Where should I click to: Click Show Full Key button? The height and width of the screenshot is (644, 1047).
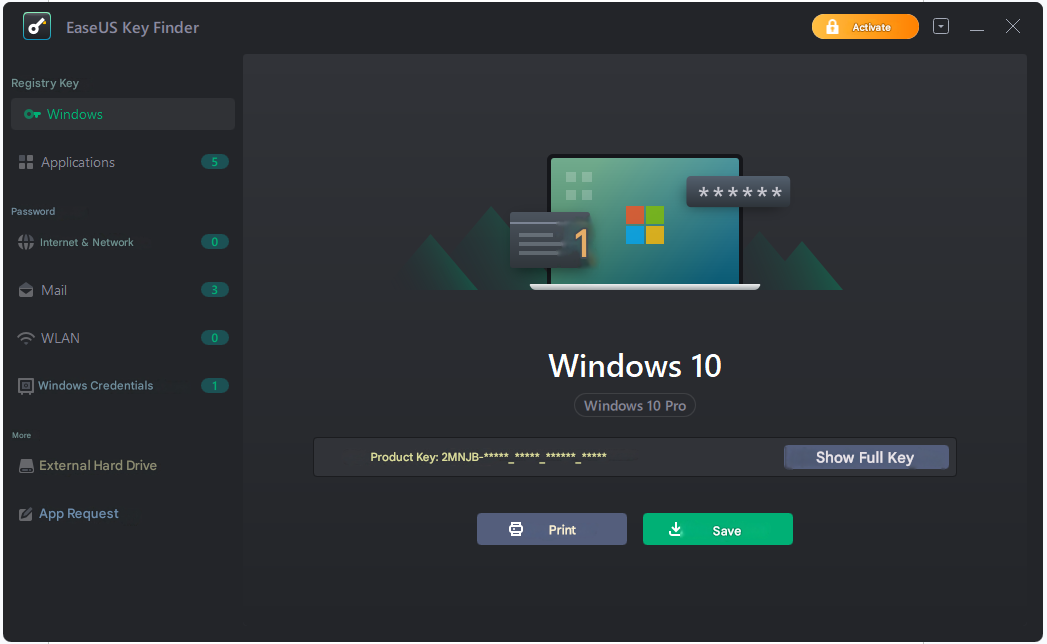866,458
